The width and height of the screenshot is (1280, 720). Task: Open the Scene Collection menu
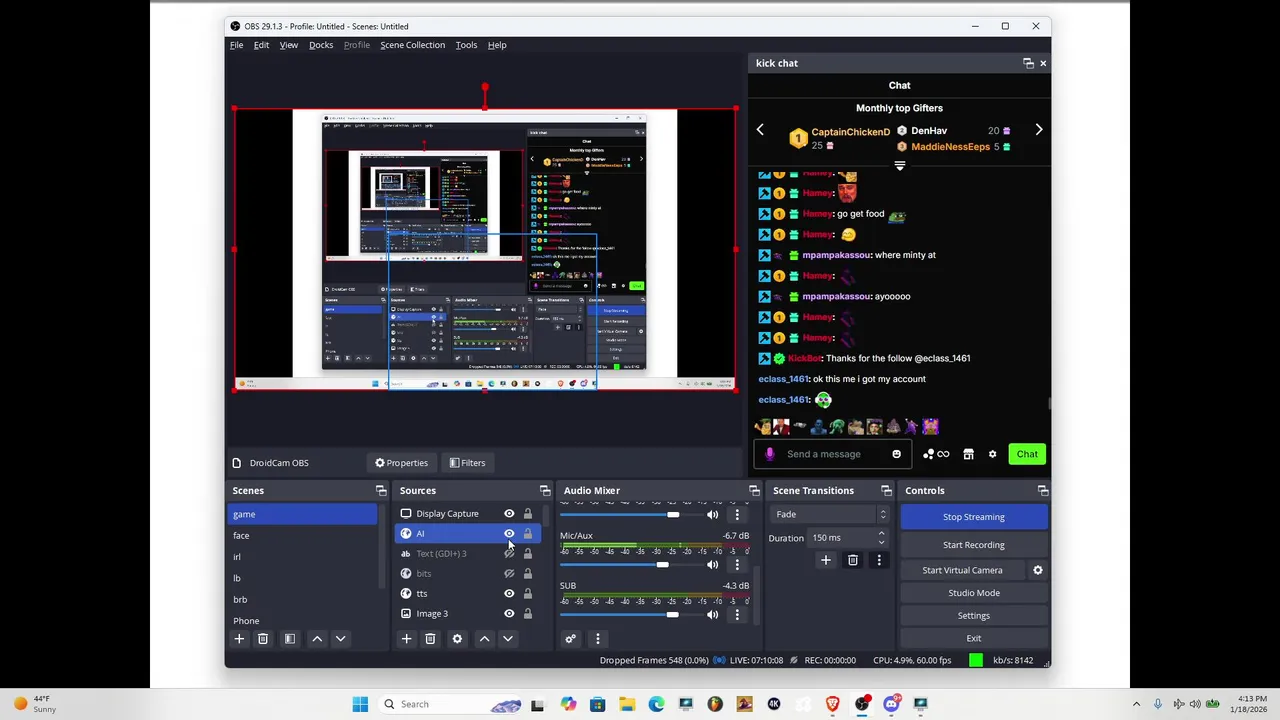412,45
